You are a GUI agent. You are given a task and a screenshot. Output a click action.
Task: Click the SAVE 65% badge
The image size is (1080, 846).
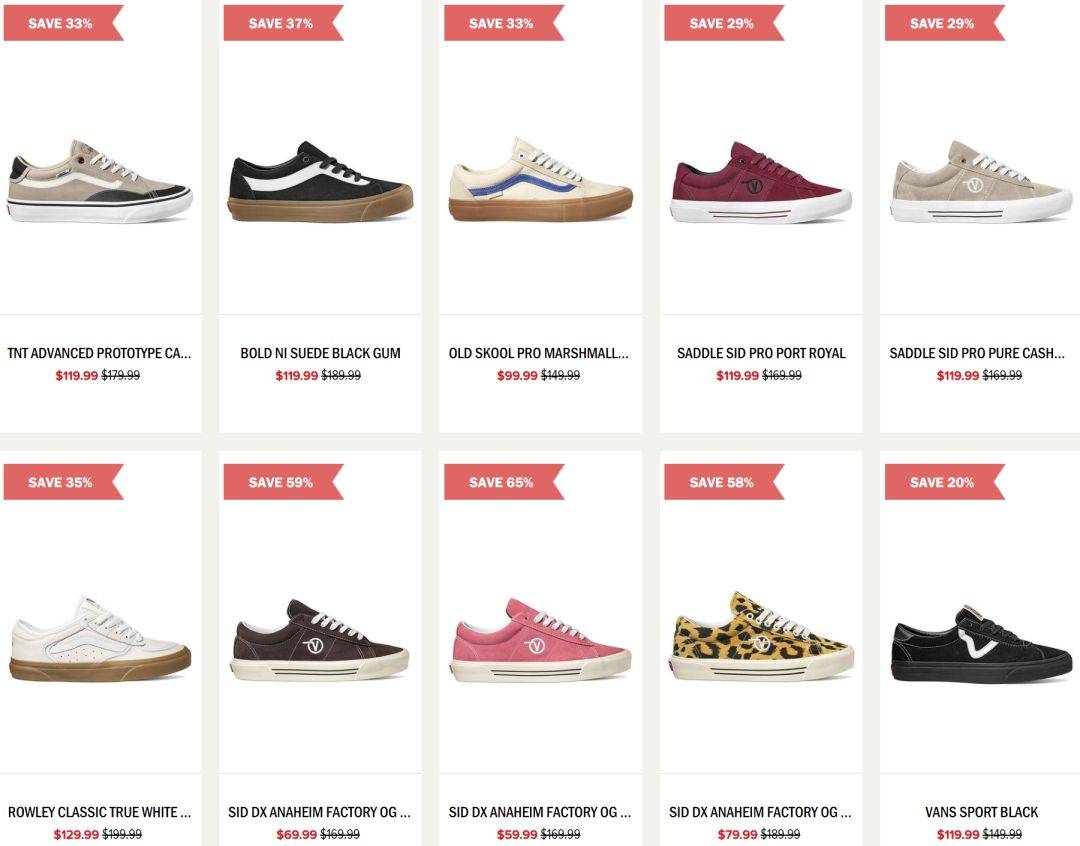pos(503,482)
